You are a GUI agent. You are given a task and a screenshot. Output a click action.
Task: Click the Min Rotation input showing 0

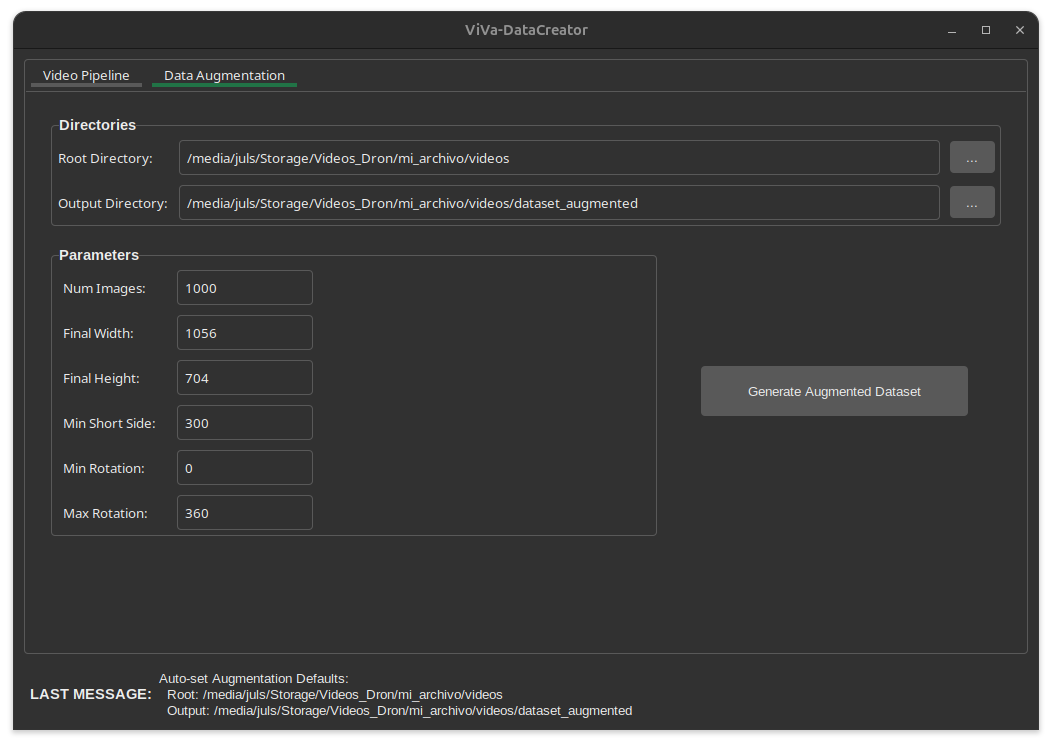pyautogui.click(x=244, y=467)
